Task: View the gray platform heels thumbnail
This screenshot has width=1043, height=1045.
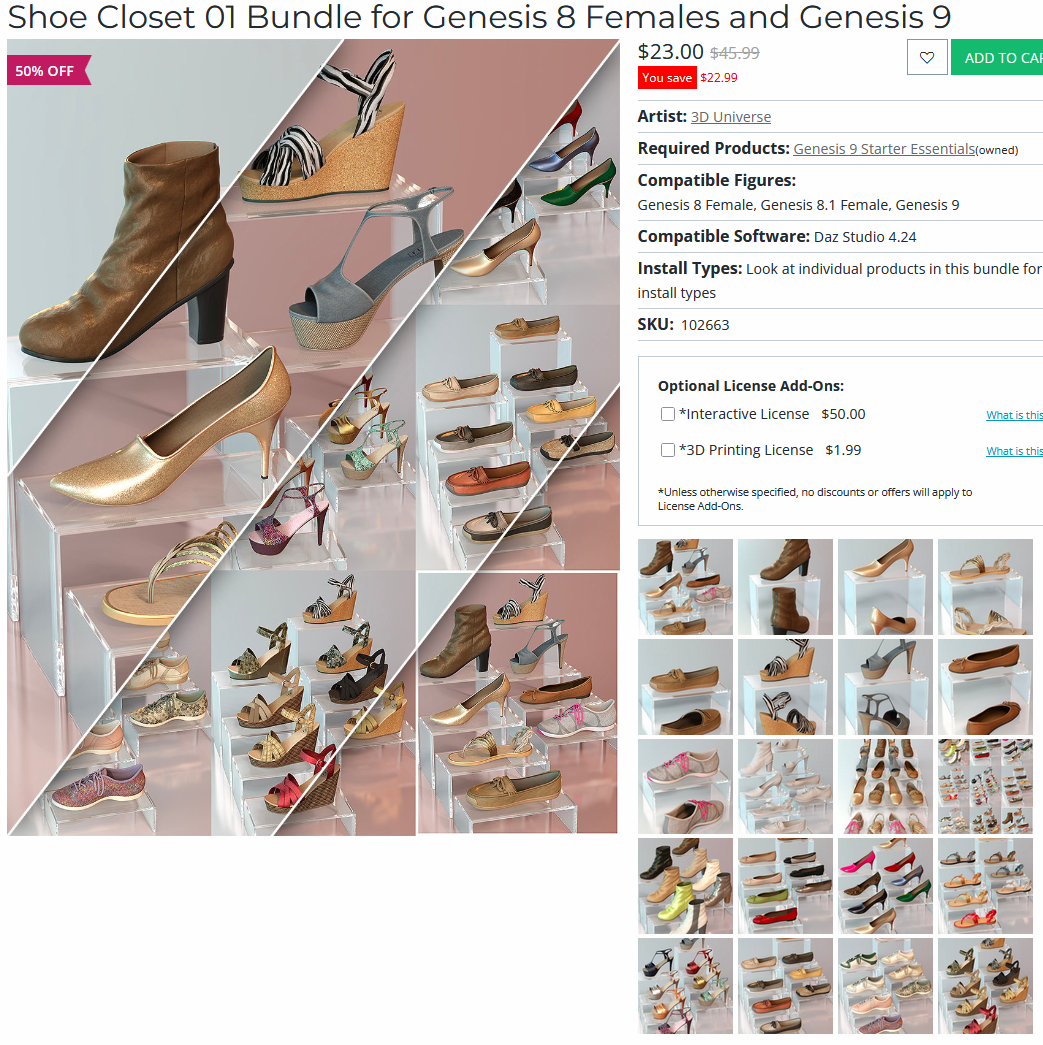Action: click(885, 686)
